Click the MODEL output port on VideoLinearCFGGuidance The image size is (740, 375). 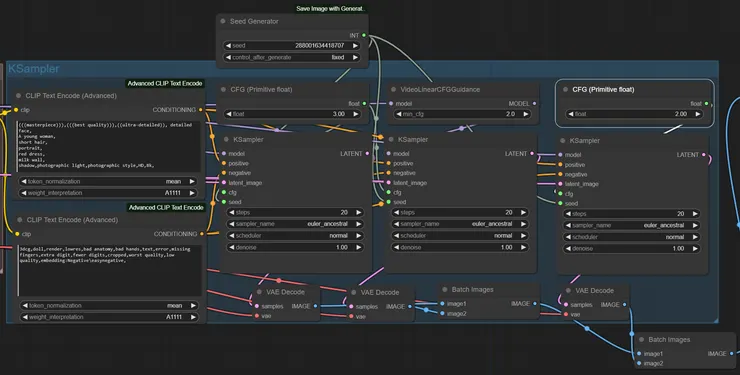point(534,103)
